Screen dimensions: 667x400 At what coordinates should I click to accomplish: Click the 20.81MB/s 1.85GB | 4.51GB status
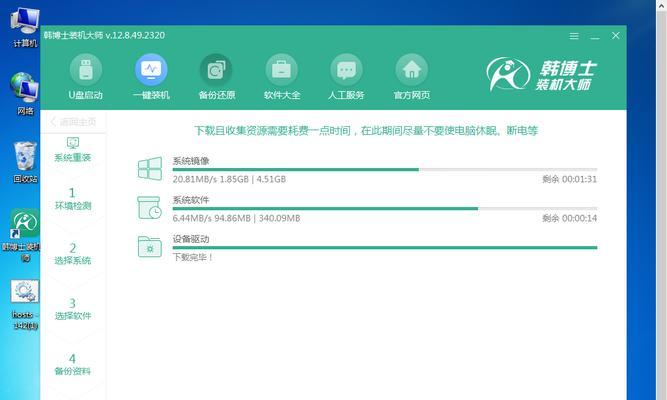point(229,179)
